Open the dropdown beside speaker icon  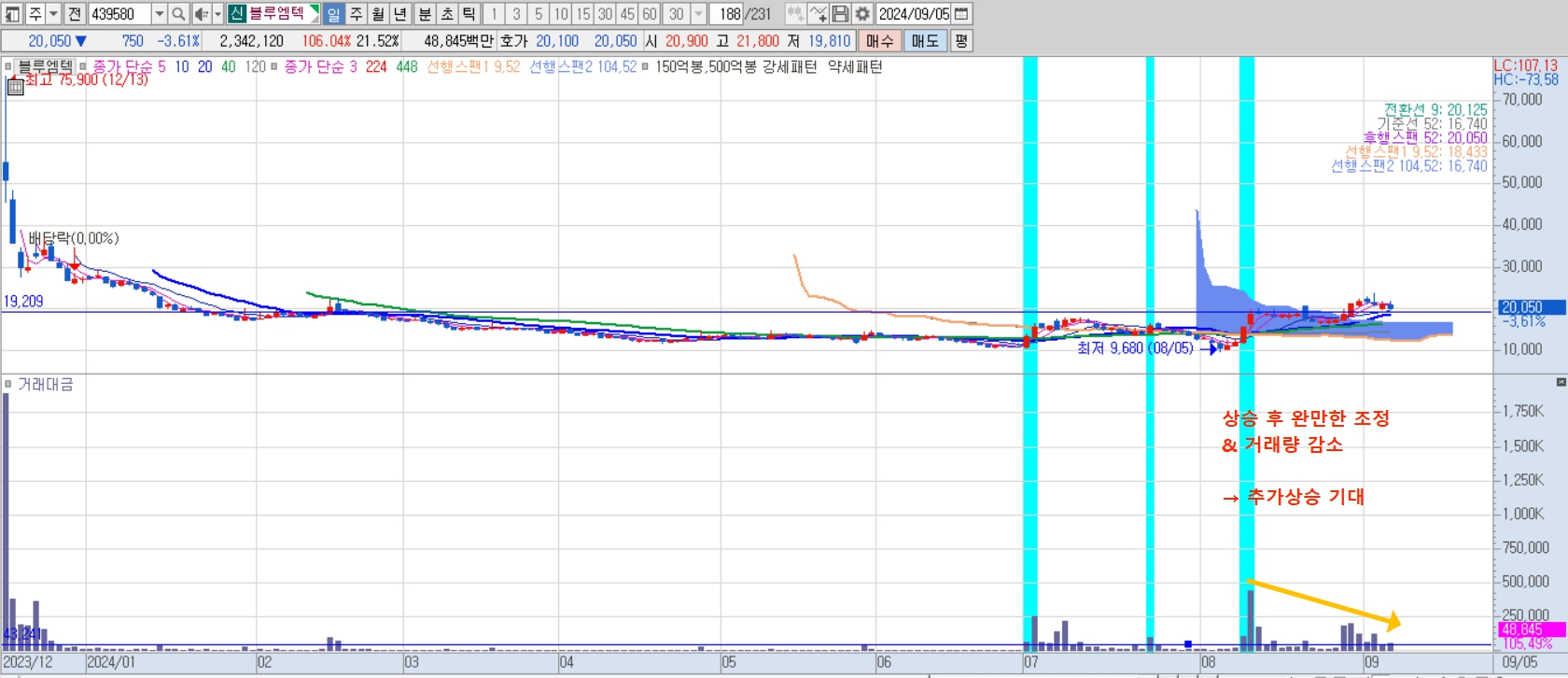[217, 14]
